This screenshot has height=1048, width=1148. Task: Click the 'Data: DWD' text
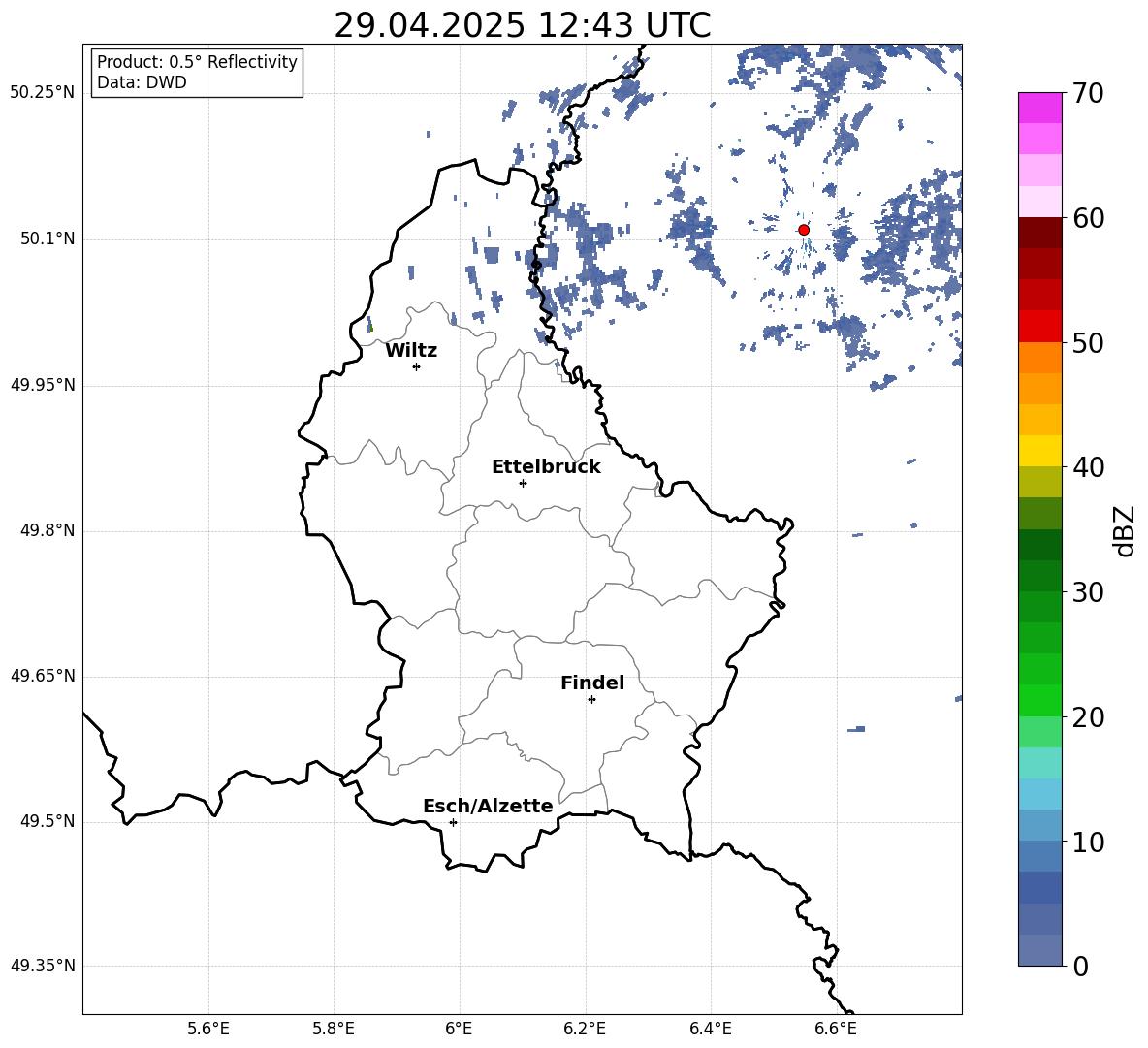142,82
